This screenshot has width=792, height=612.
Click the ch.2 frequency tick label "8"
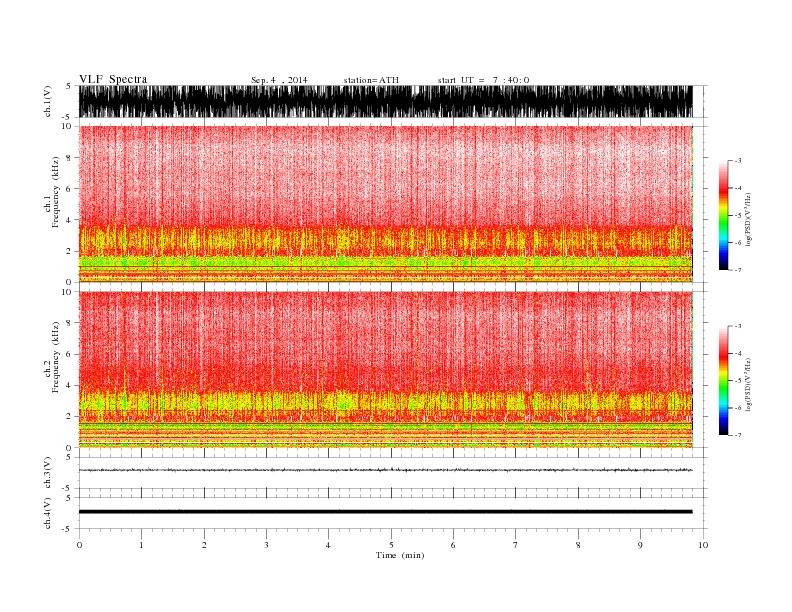pyautogui.click(x=69, y=323)
